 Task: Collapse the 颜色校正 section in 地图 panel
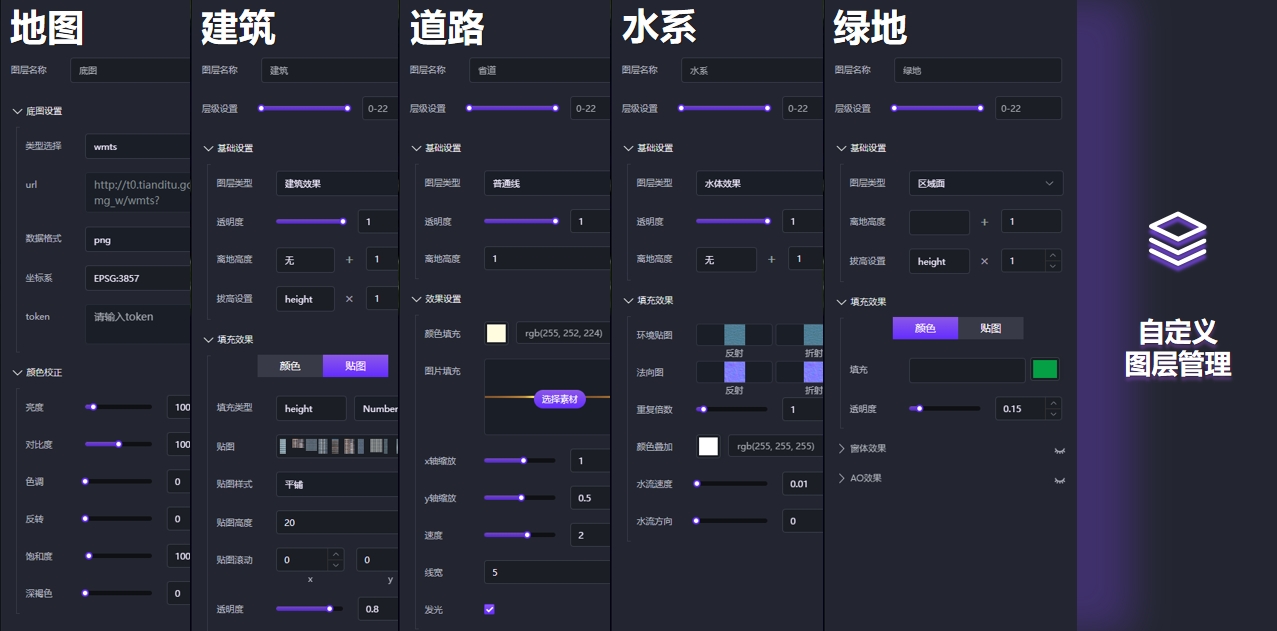click(x=17, y=373)
